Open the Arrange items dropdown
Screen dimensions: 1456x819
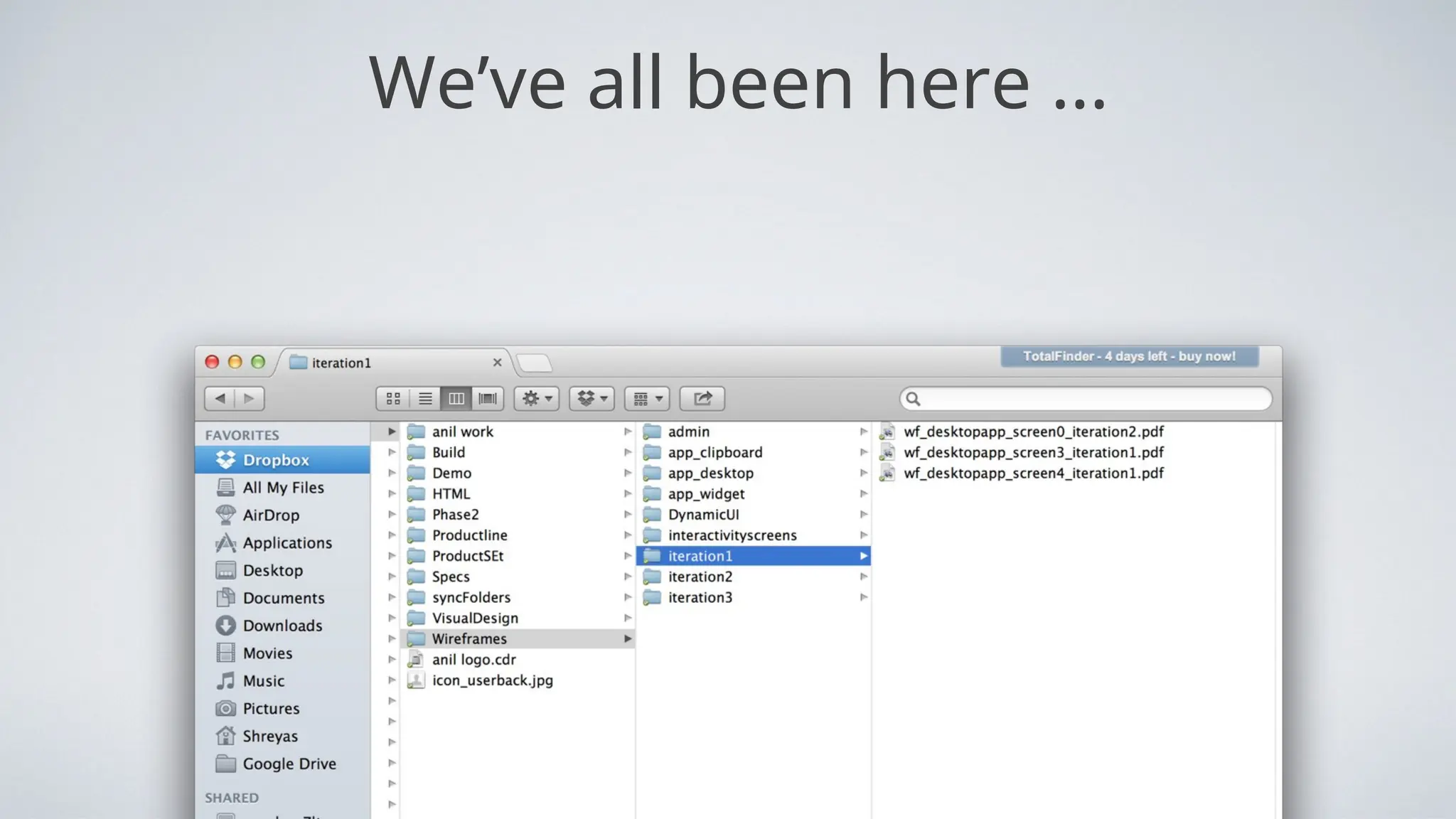[647, 399]
